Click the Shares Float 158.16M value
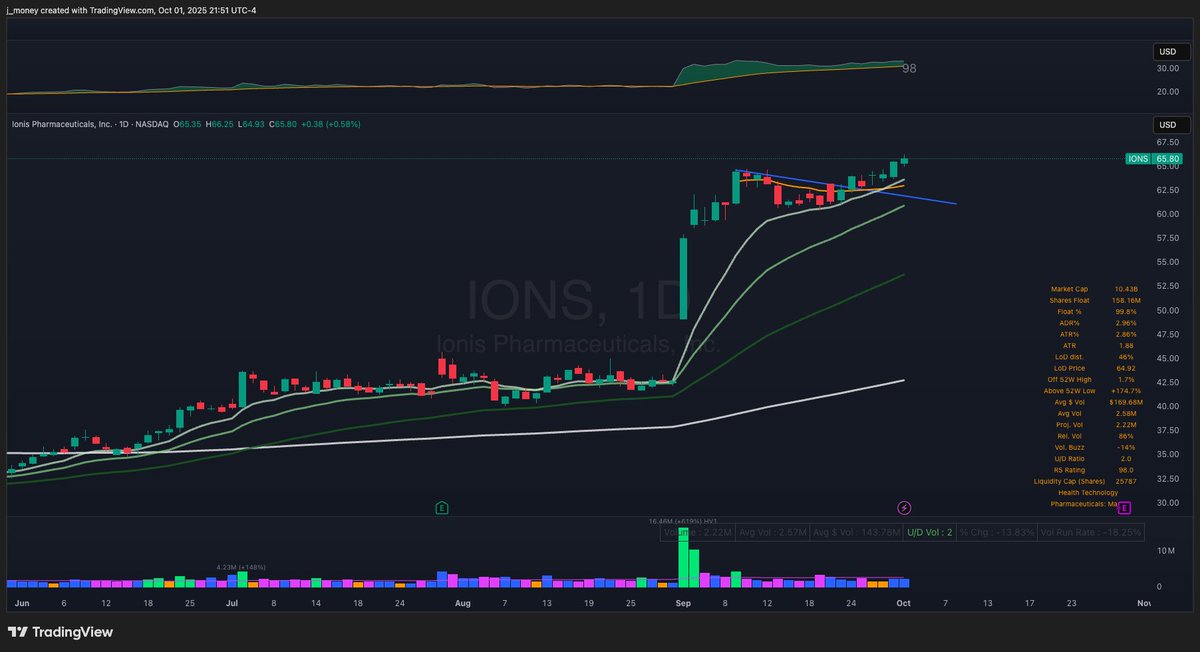Screen dimensions: 1200x652 coord(1127,300)
